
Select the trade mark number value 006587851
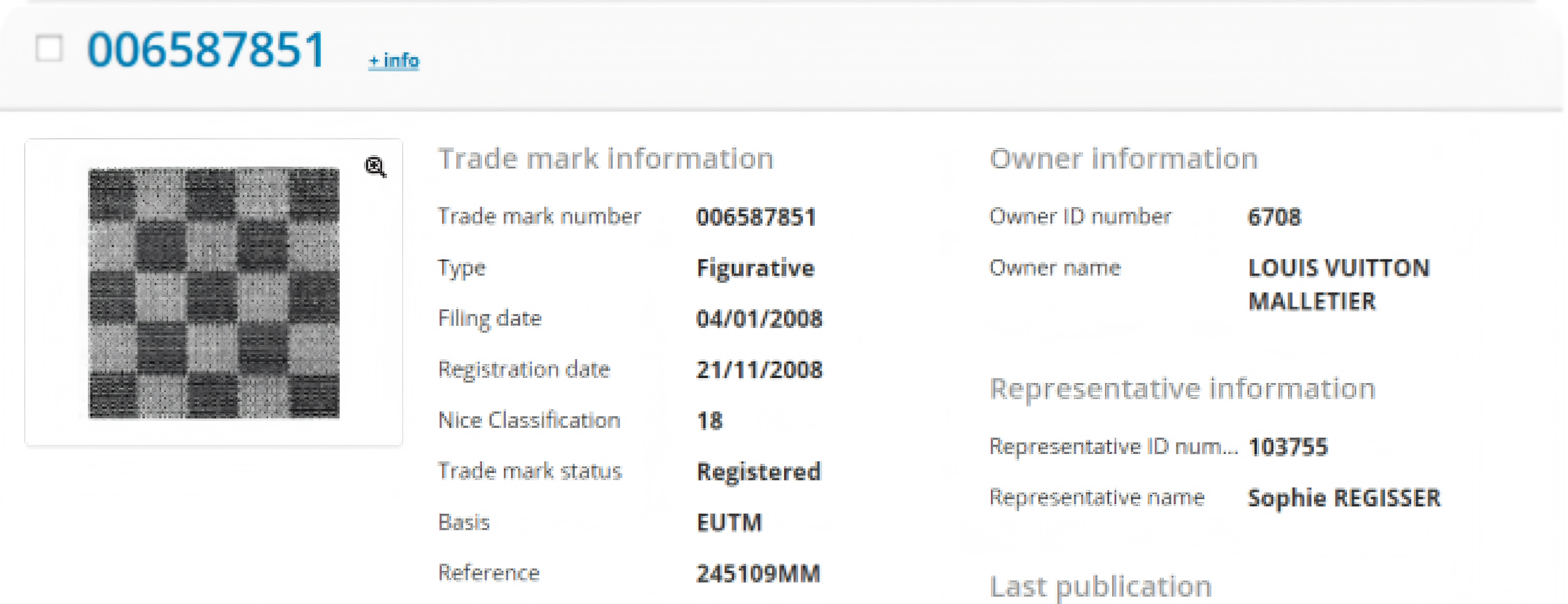(x=756, y=218)
